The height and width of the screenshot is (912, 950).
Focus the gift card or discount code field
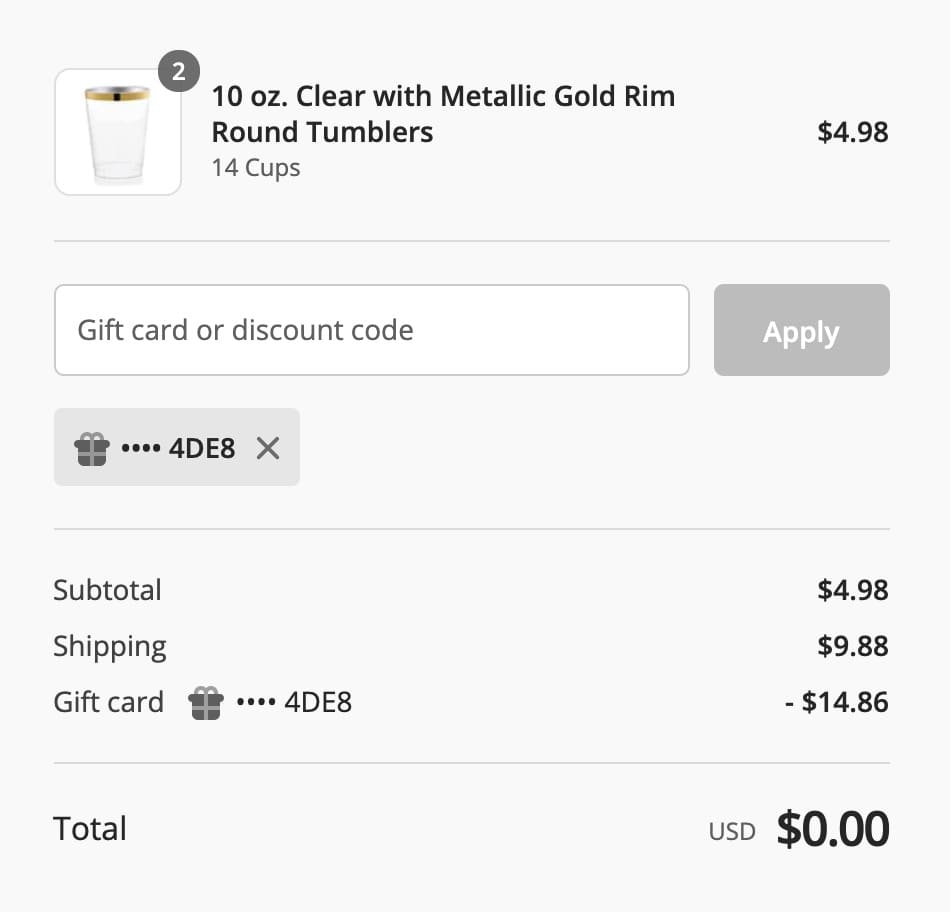click(x=371, y=330)
